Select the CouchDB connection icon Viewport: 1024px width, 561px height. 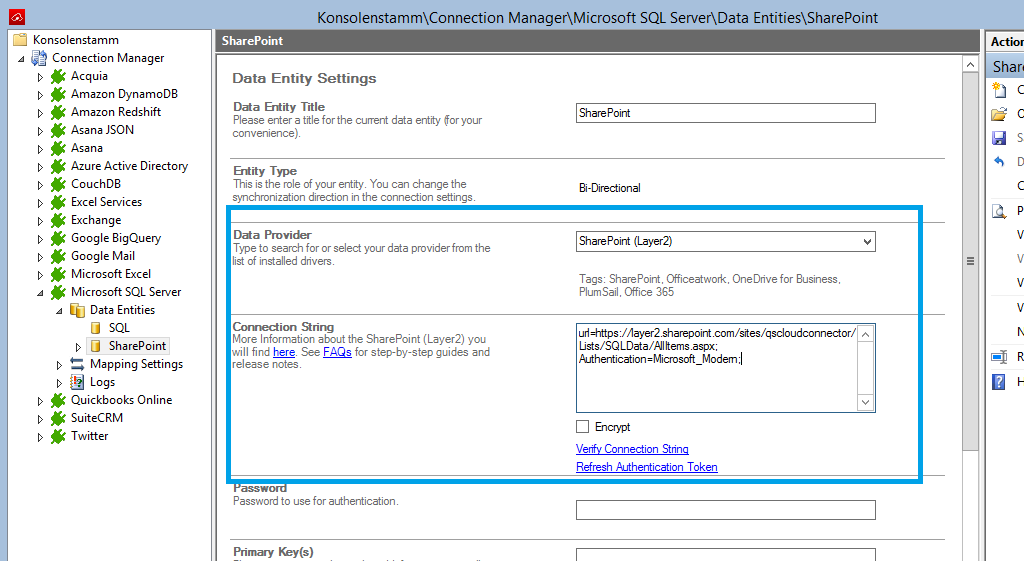click(59, 184)
